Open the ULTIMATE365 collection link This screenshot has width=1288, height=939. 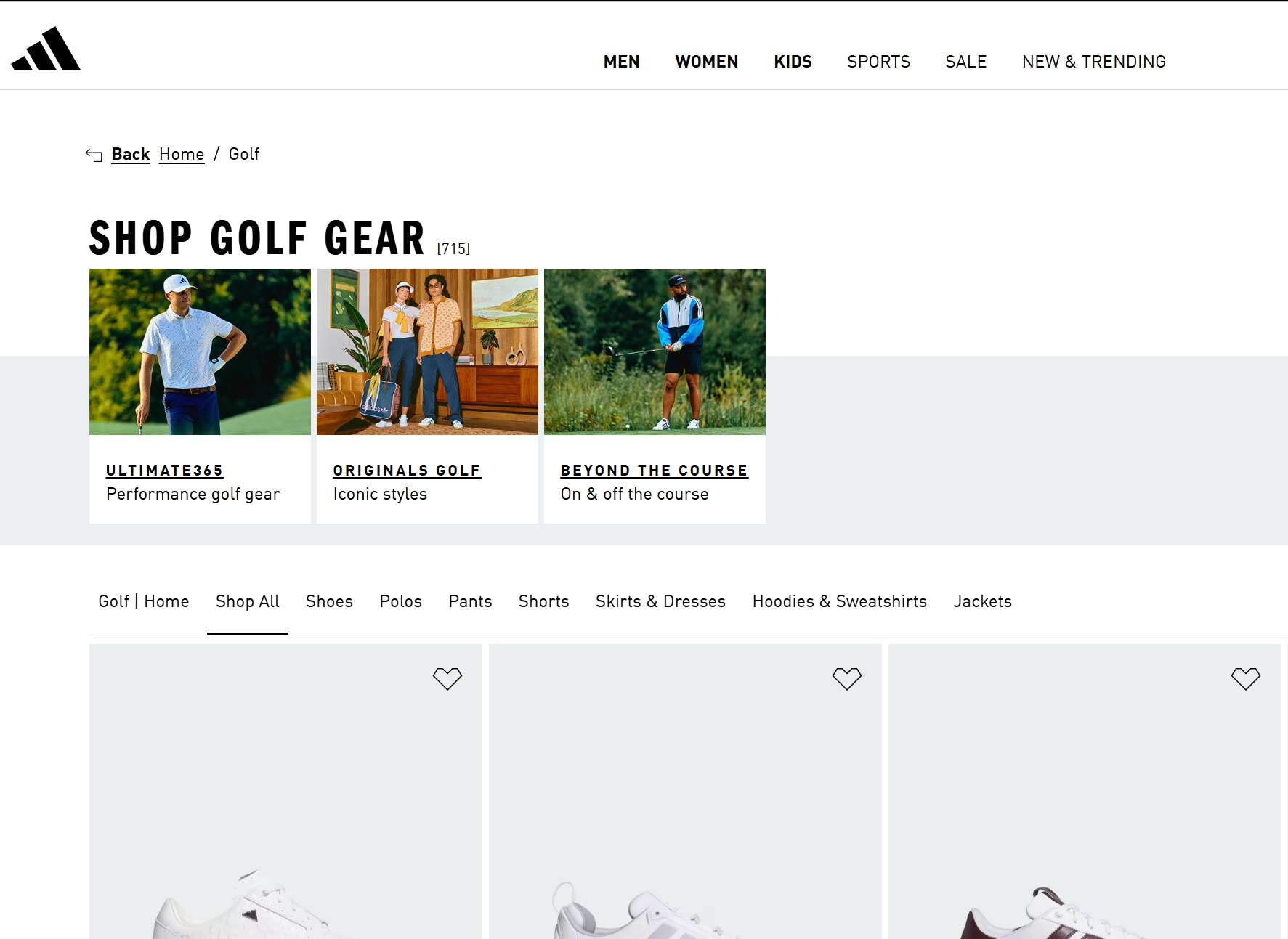165,471
